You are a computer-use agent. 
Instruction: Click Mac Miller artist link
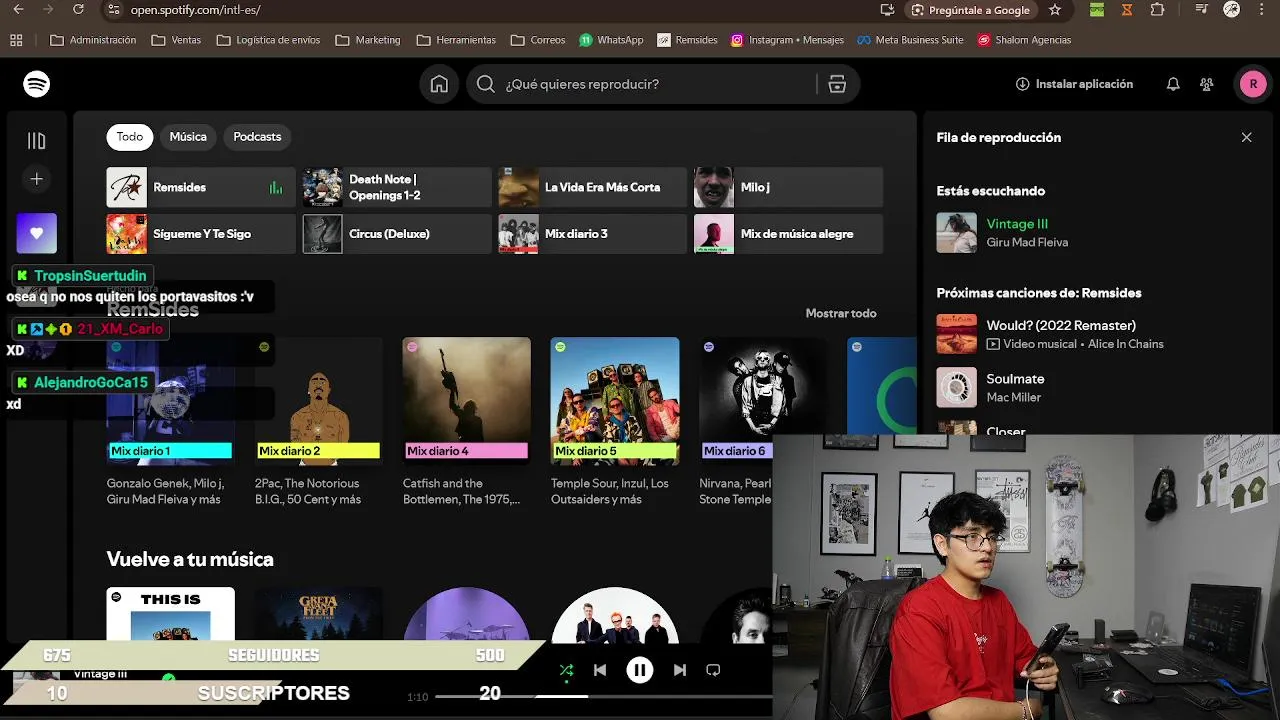tap(1014, 397)
